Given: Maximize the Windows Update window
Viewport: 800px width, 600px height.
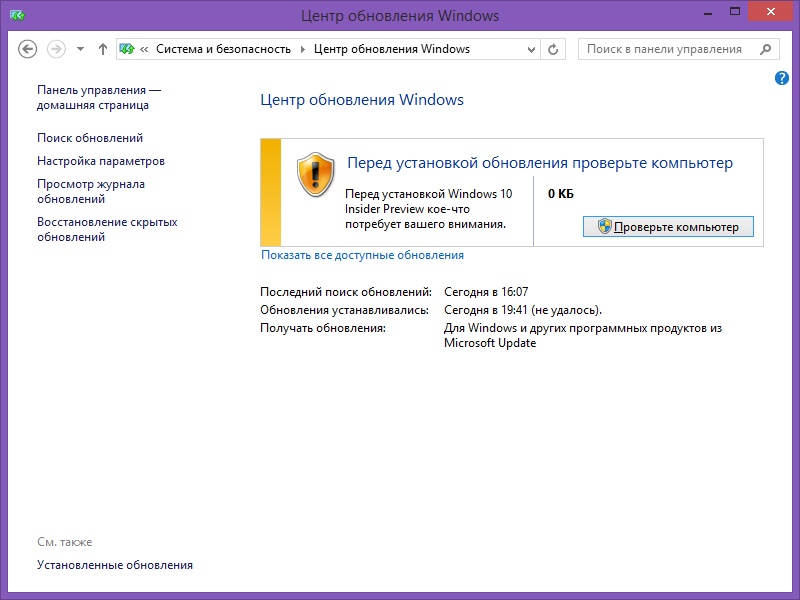Looking at the screenshot, I should click(x=735, y=12).
